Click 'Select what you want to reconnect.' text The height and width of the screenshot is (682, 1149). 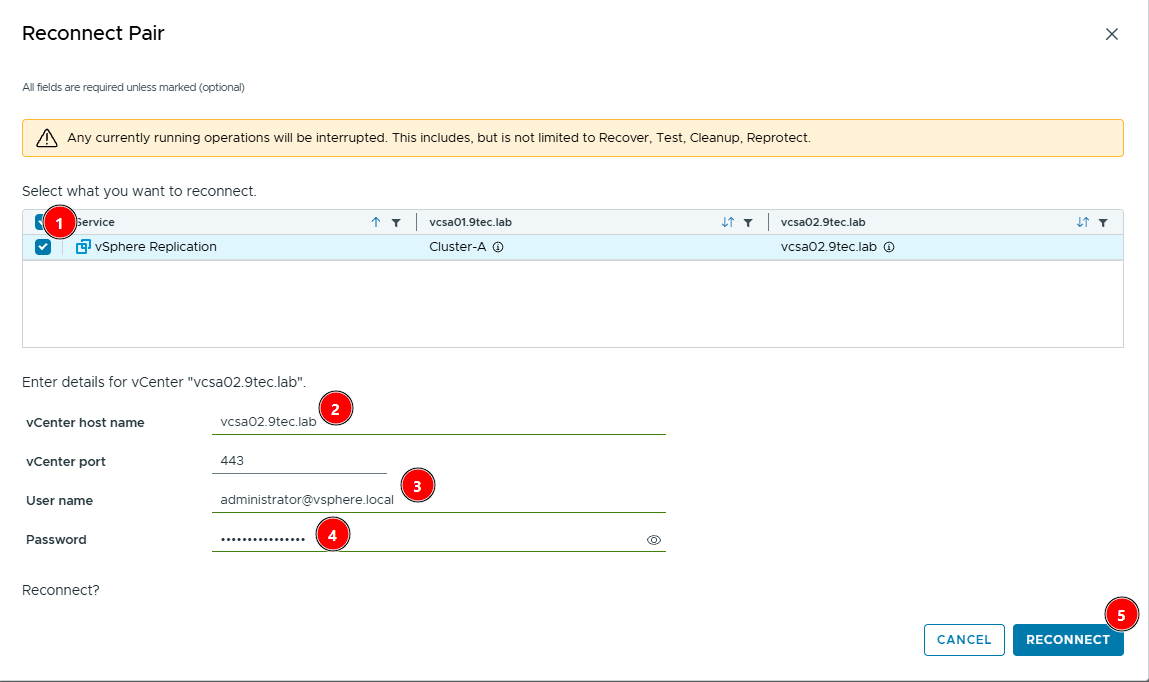pyautogui.click(x=139, y=191)
